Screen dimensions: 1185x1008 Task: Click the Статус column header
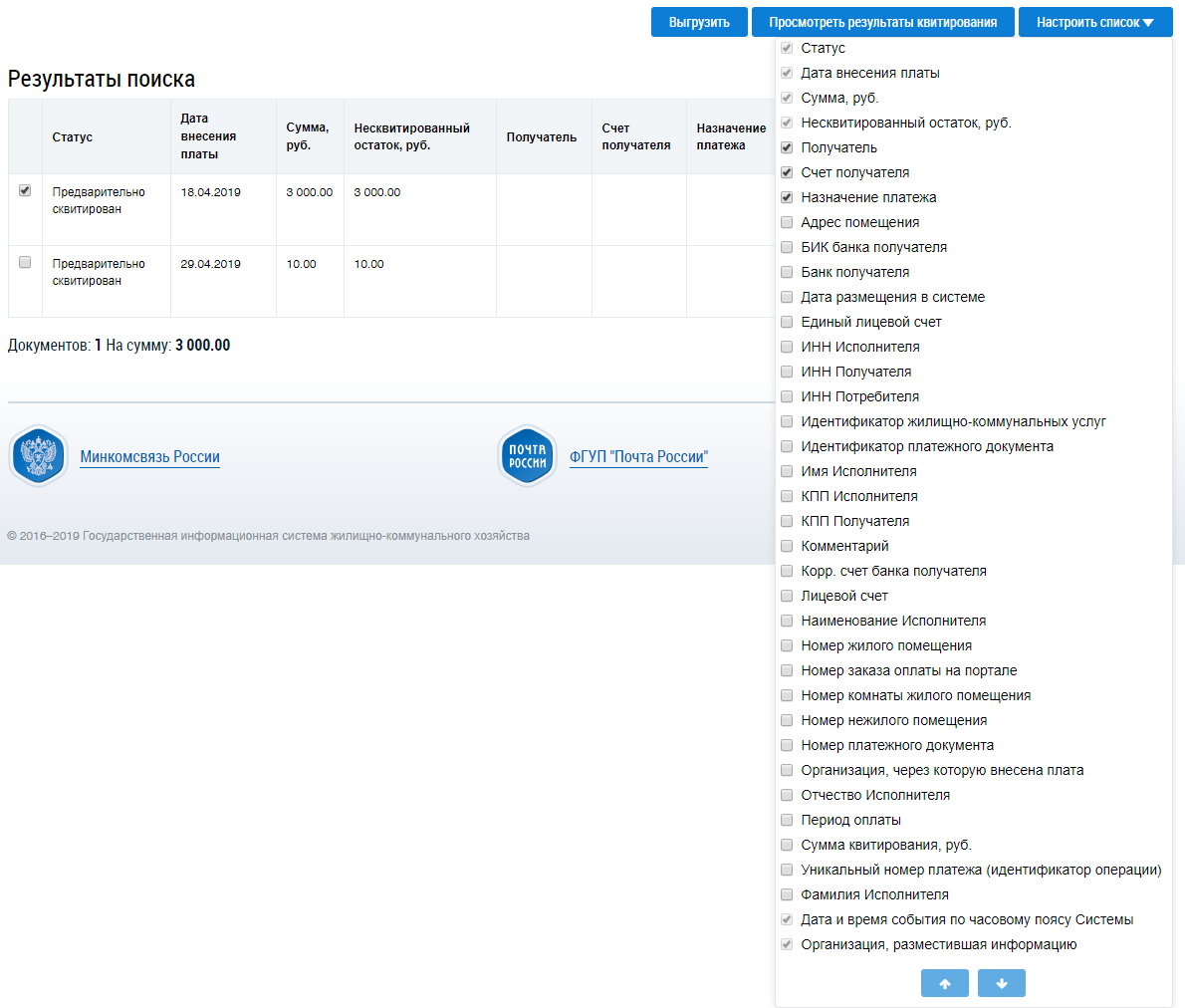(73, 137)
